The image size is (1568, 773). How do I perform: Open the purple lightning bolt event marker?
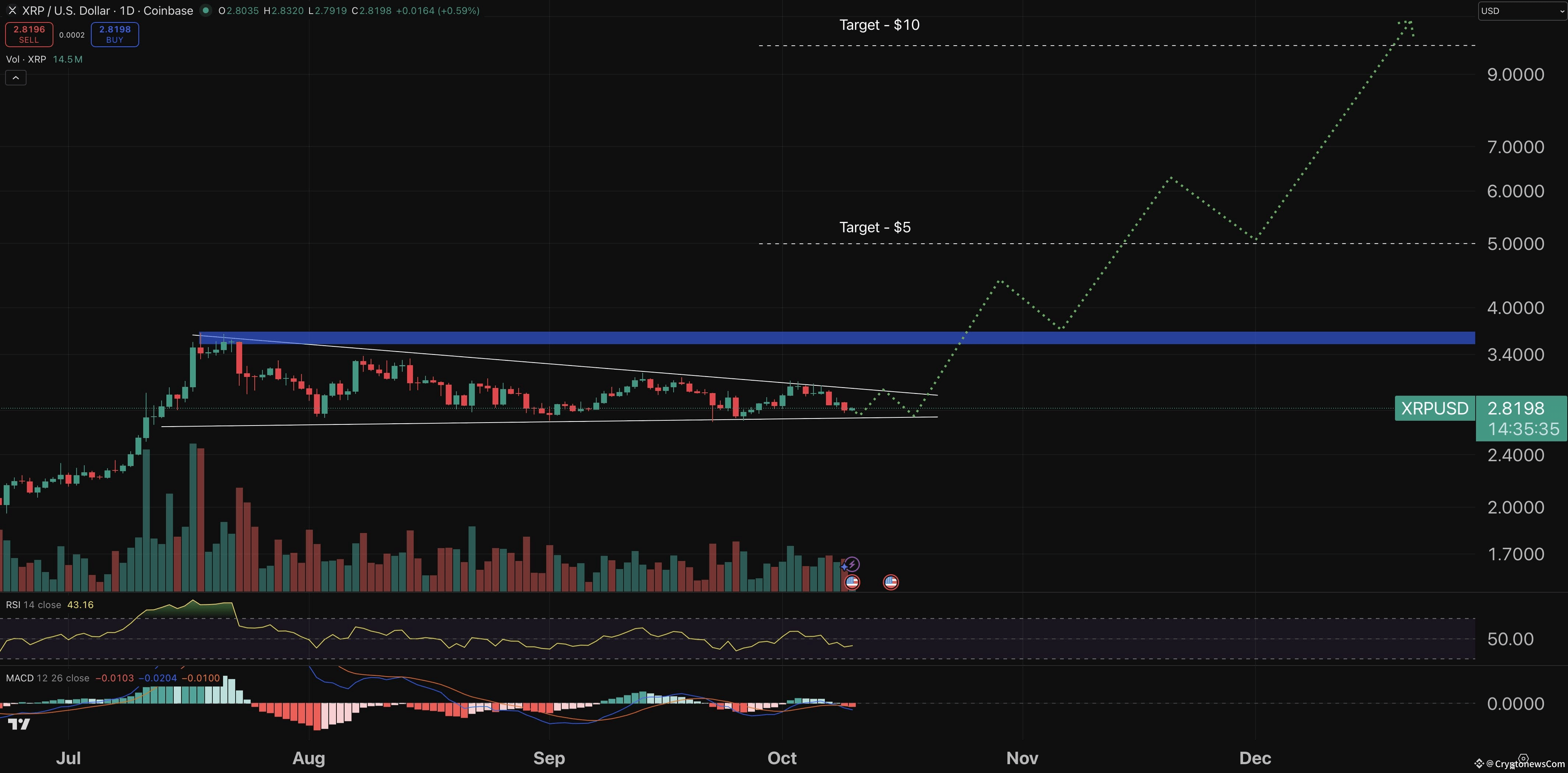tap(853, 564)
